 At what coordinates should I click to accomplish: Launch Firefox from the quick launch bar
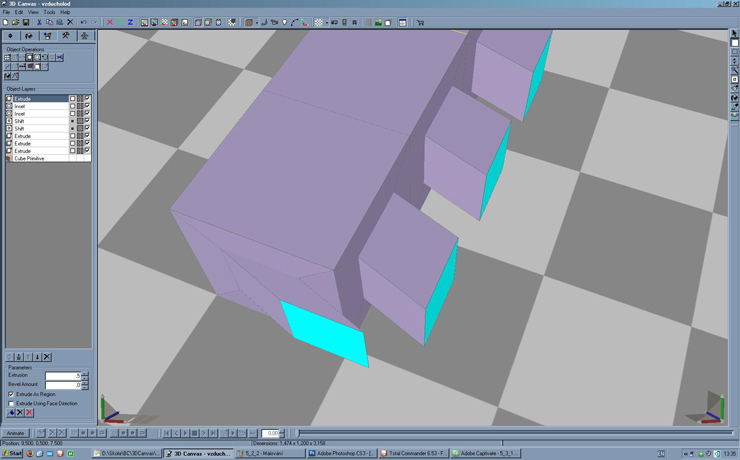click(30, 453)
